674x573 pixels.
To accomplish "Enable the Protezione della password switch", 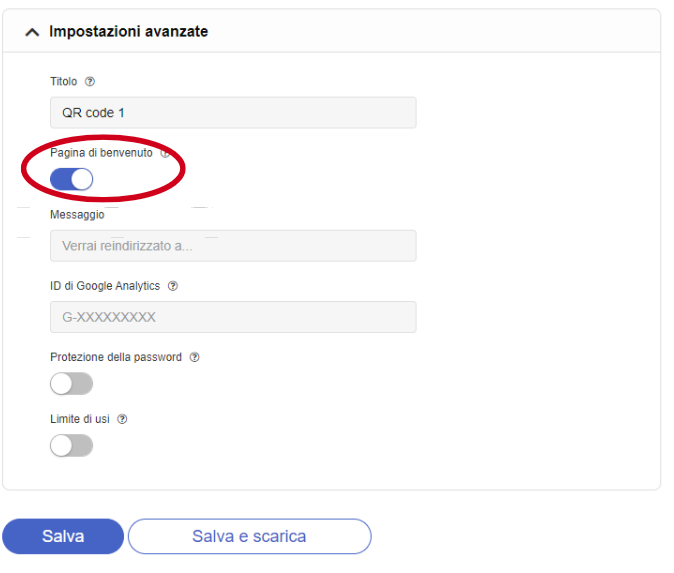I will coord(71,384).
